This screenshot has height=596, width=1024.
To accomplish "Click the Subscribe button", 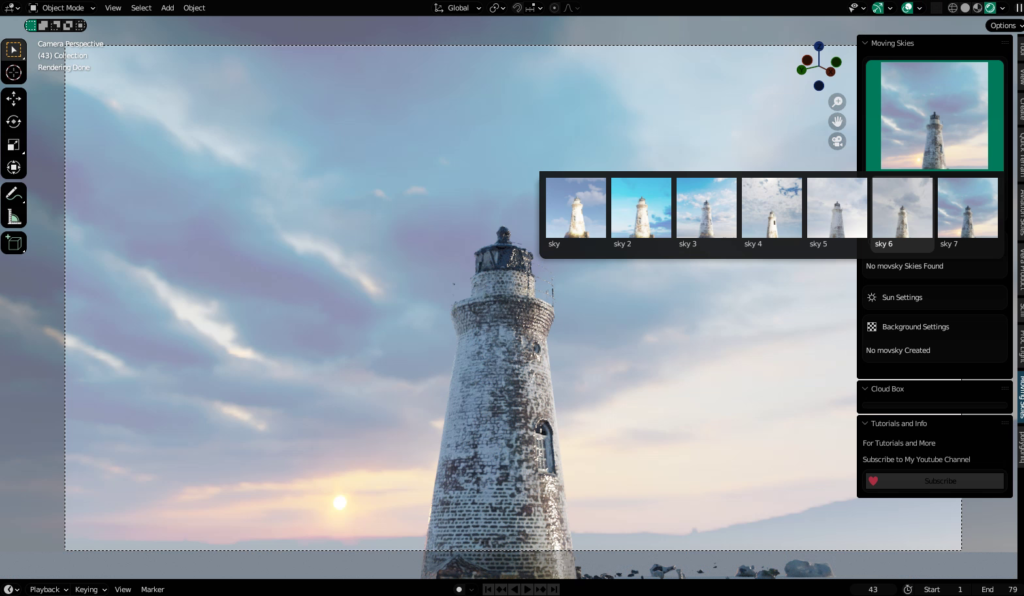I will [x=935, y=481].
